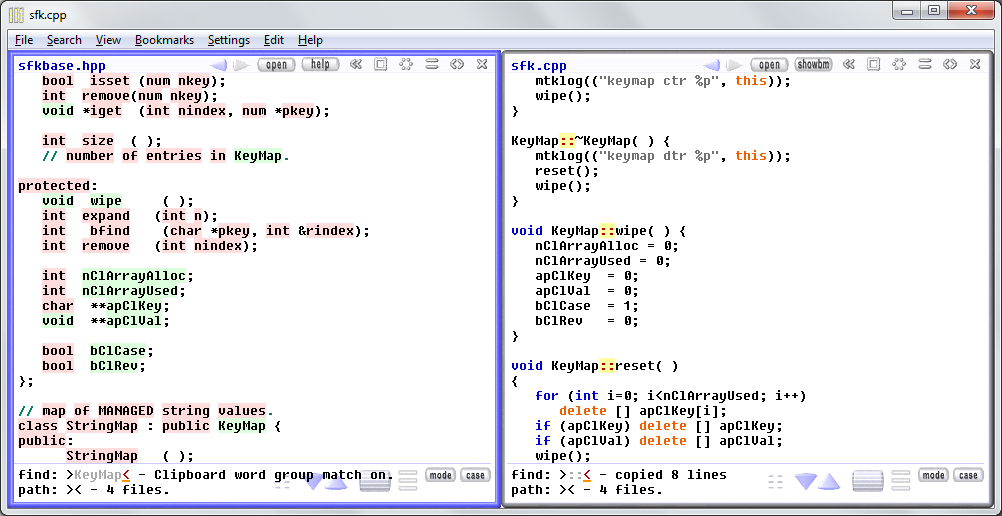Toggle the case button in the left pane
The image size is (1002, 516).
[475, 475]
